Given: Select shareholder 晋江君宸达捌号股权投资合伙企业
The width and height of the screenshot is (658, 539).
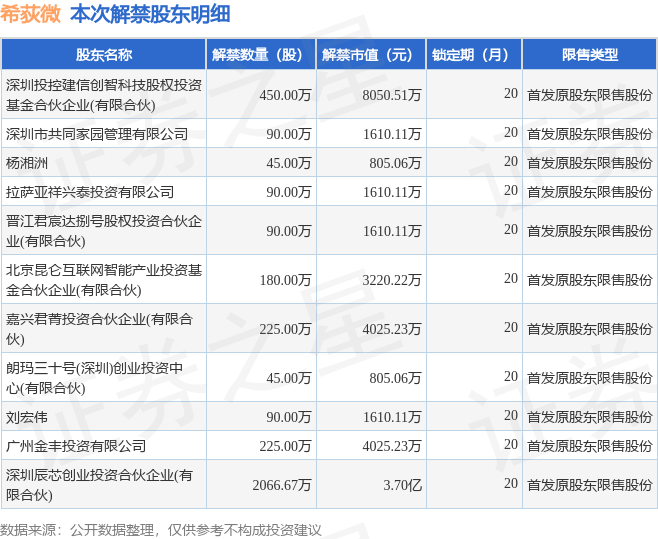Looking at the screenshot, I should pyautogui.click(x=104, y=231).
